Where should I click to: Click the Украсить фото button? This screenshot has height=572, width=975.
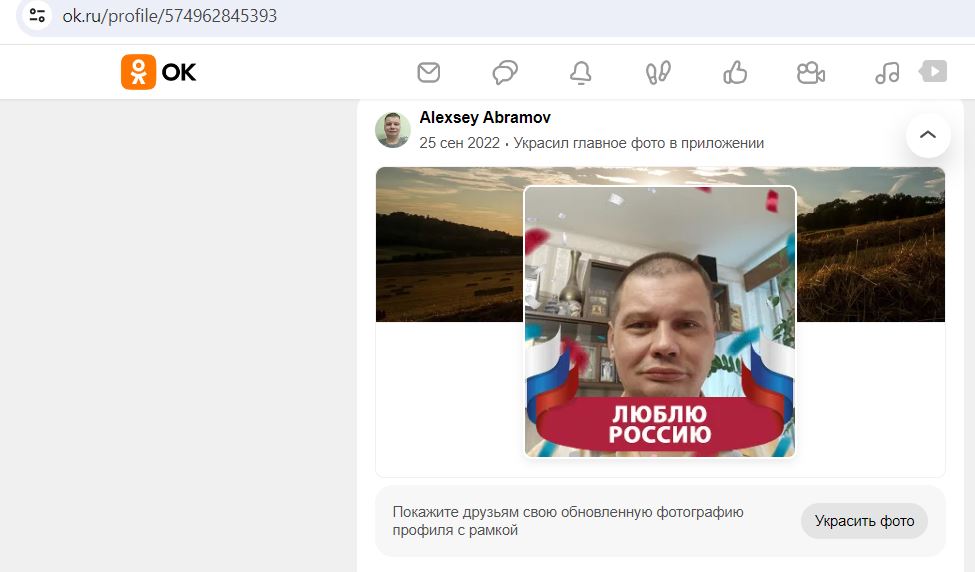tap(864, 521)
